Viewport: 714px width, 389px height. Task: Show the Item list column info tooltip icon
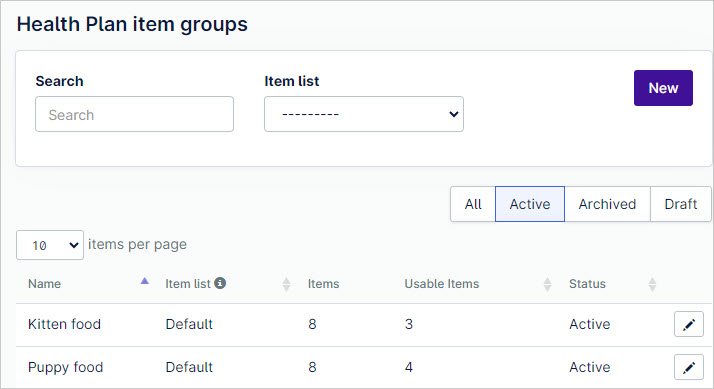coord(220,283)
